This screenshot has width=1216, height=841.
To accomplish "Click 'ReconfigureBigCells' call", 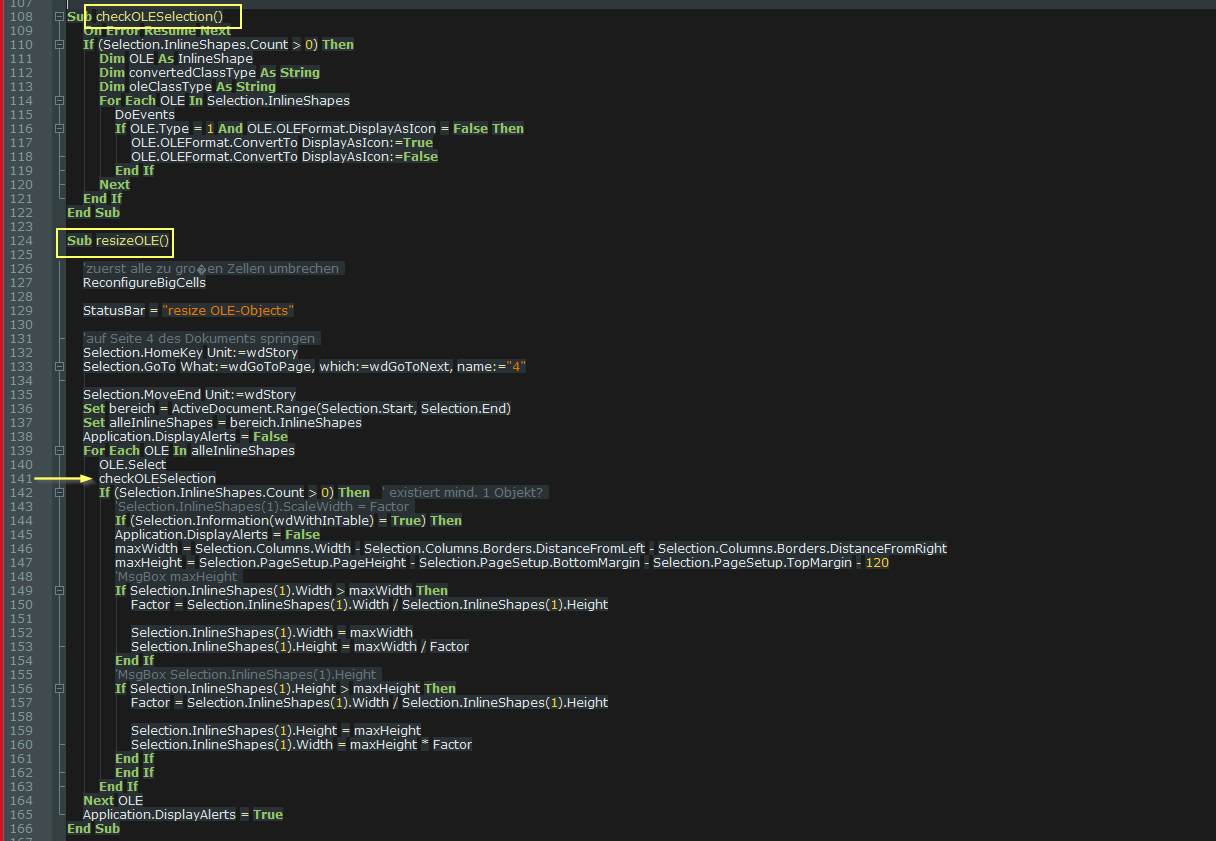I will (144, 283).
